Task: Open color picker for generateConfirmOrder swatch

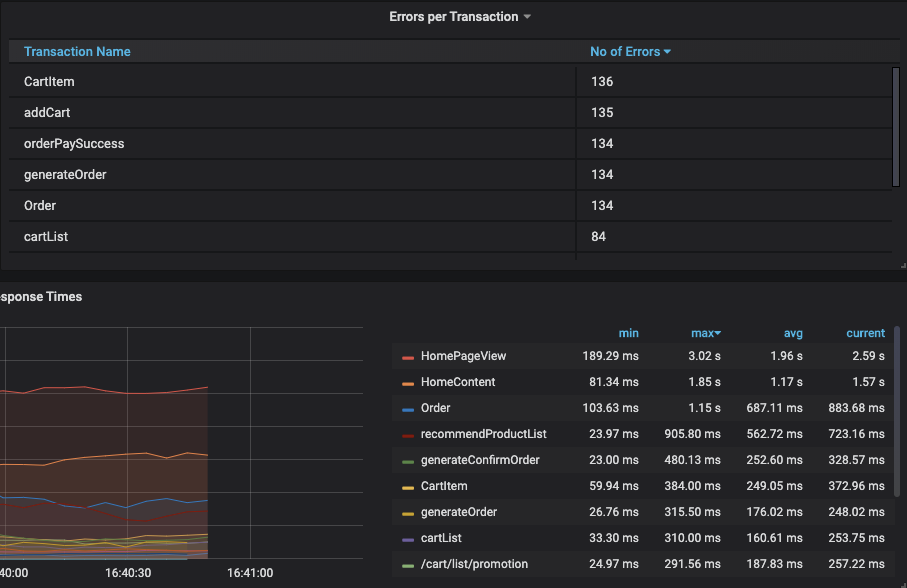Action: coord(408,462)
